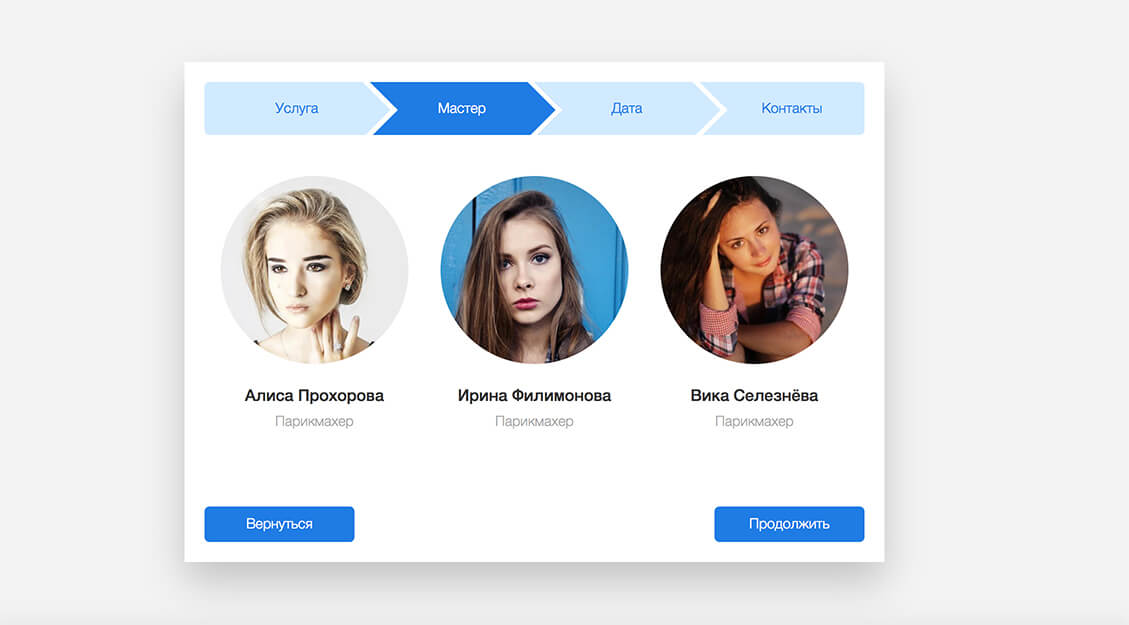Viewport: 1129px width, 625px height.
Task: Continue with the Продолжить button
Action: click(x=789, y=524)
